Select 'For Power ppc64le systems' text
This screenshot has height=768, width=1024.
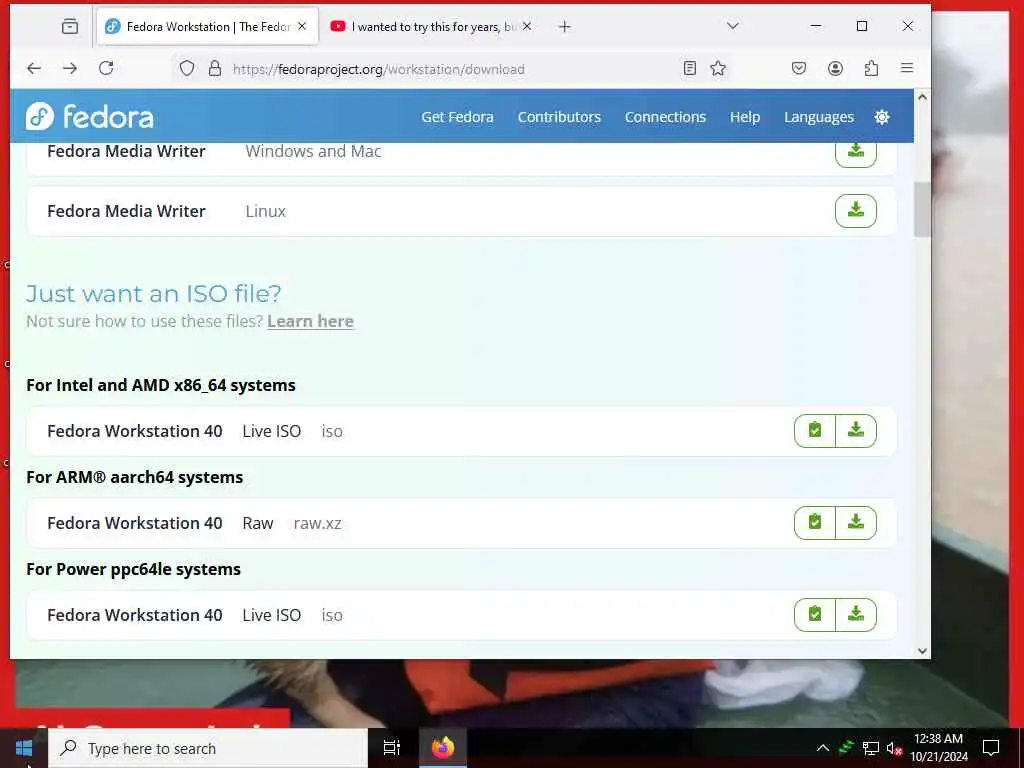(133, 569)
